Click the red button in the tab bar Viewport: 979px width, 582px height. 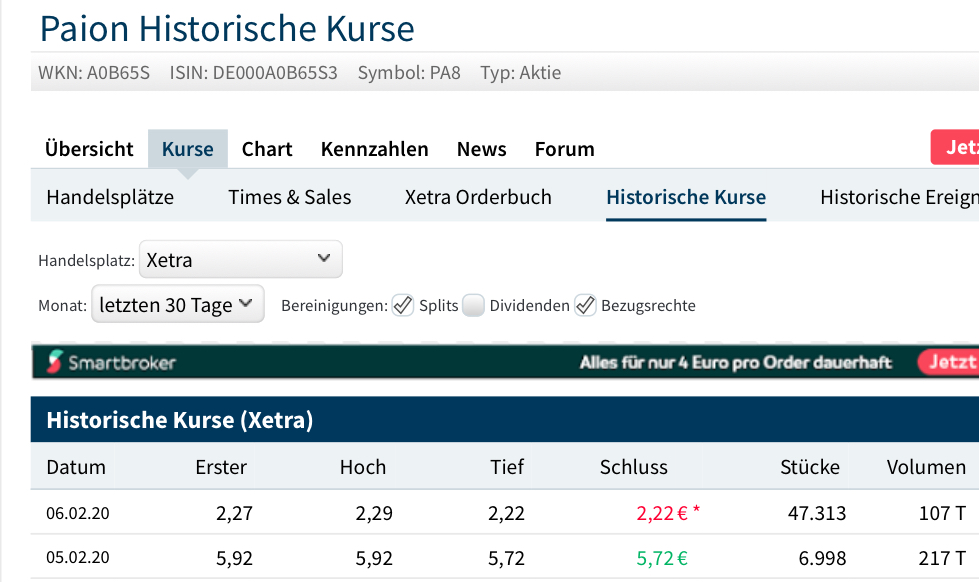point(955,148)
